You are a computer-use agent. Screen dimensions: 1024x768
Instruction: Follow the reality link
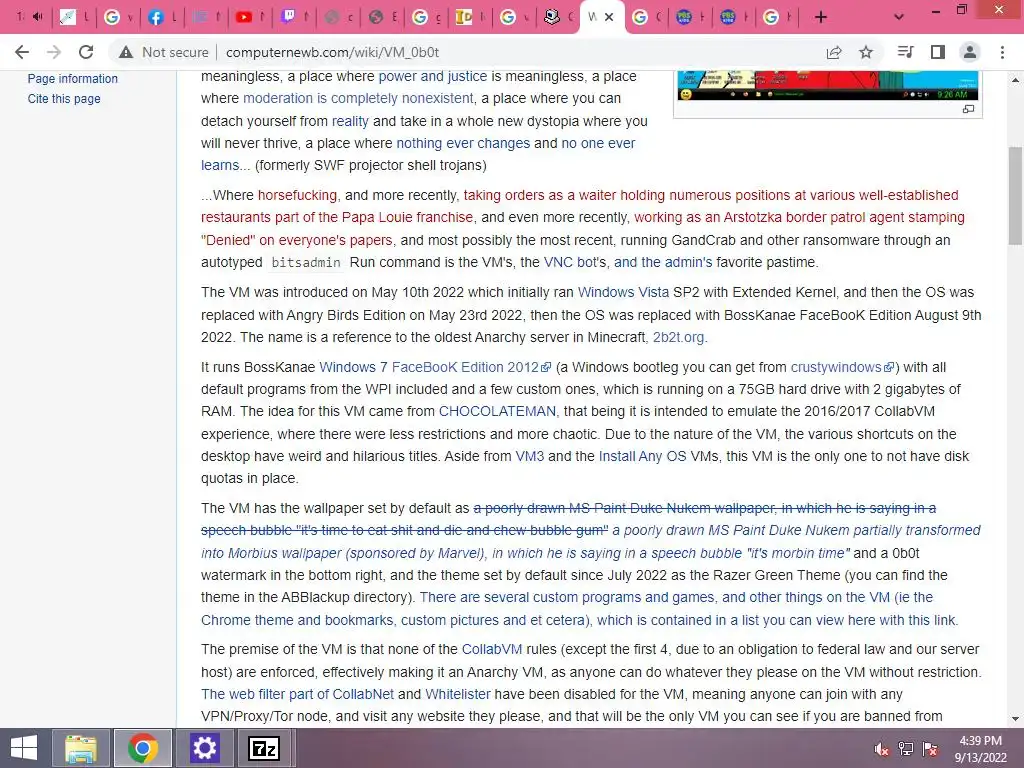(x=350, y=121)
